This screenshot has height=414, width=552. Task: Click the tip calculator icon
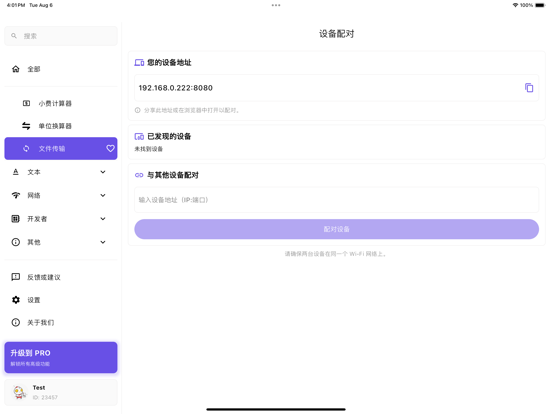click(26, 103)
